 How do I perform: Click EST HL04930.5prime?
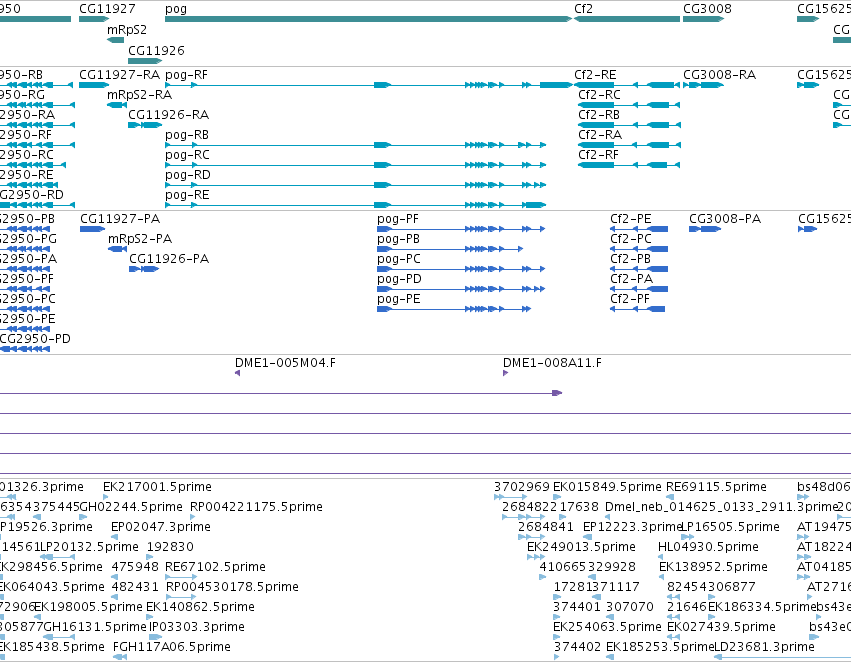[708, 547]
